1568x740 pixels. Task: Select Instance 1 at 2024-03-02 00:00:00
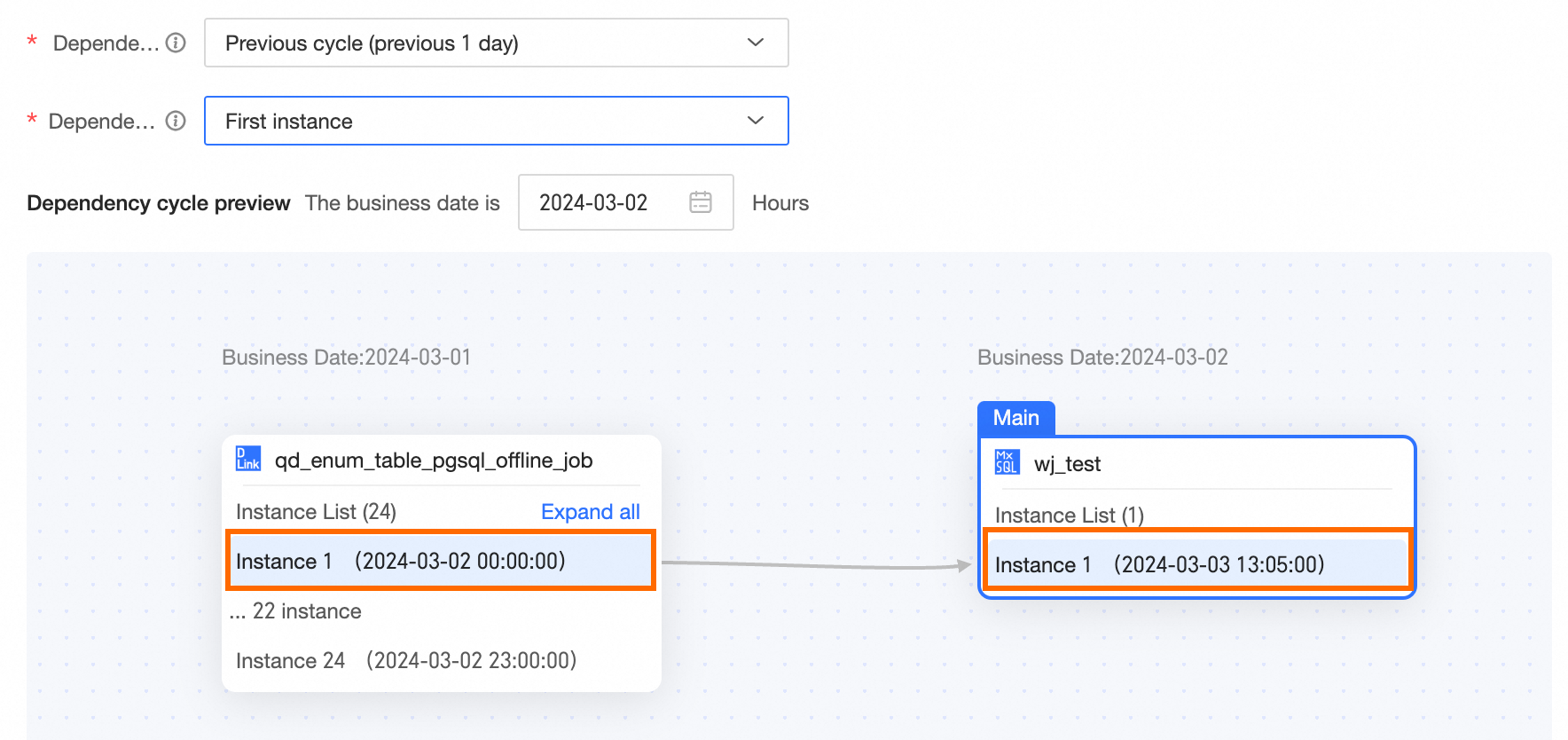click(441, 561)
